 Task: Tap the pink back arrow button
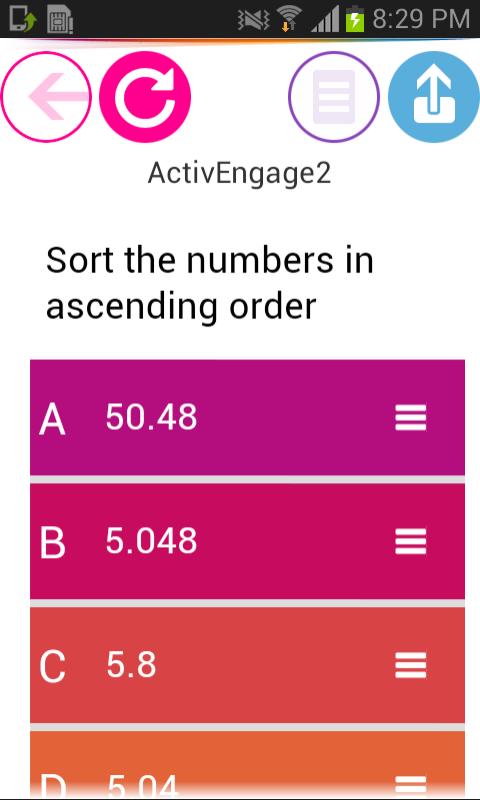pos(46,96)
